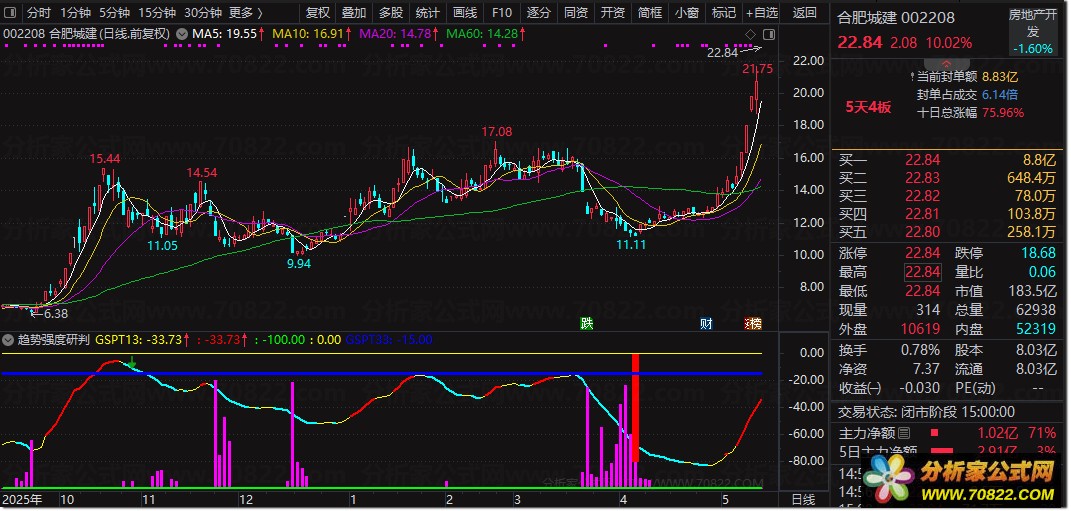The height and width of the screenshot is (511, 1071).
Task: Collapse the limit-up info panel chevron
Action: click(x=946, y=63)
